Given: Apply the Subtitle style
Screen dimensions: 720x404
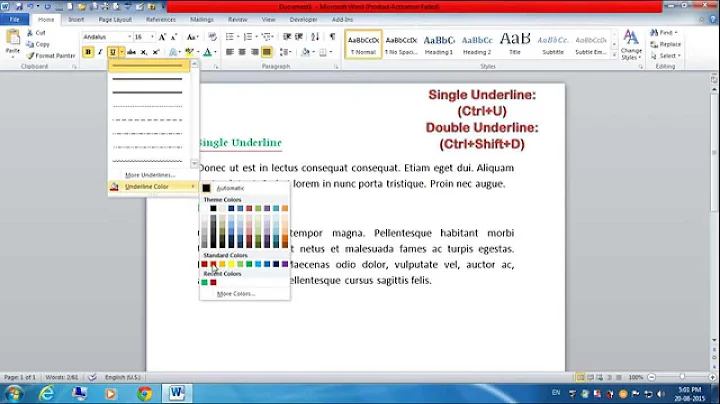Looking at the screenshot, I should pyautogui.click(x=553, y=45).
